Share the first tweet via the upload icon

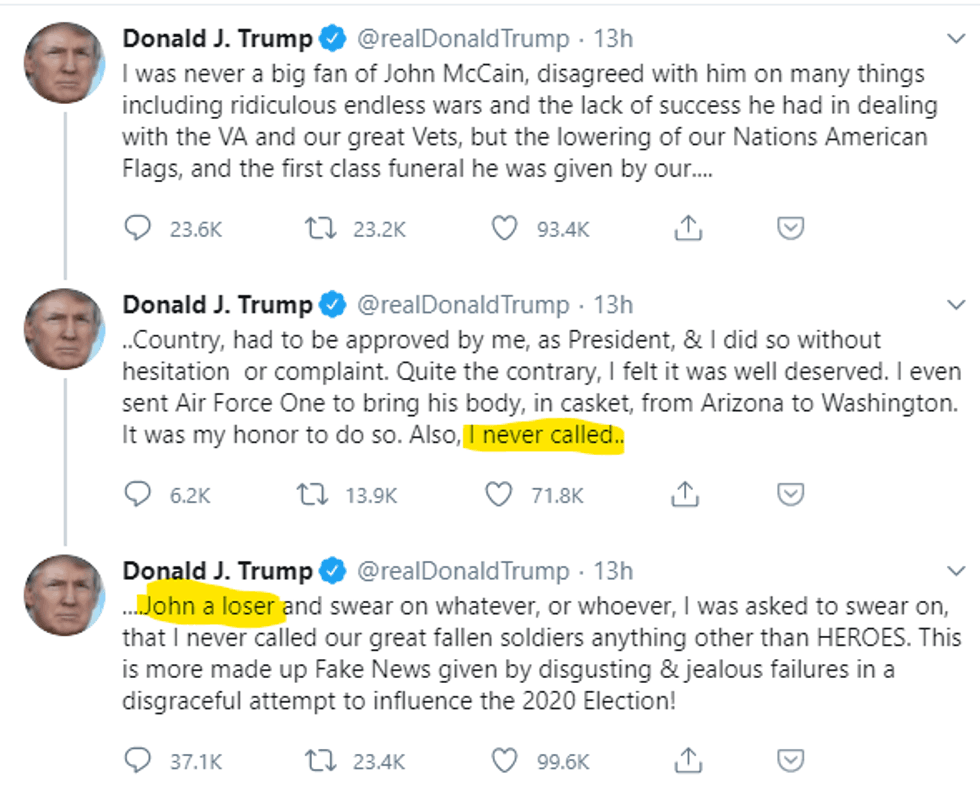coord(687,228)
